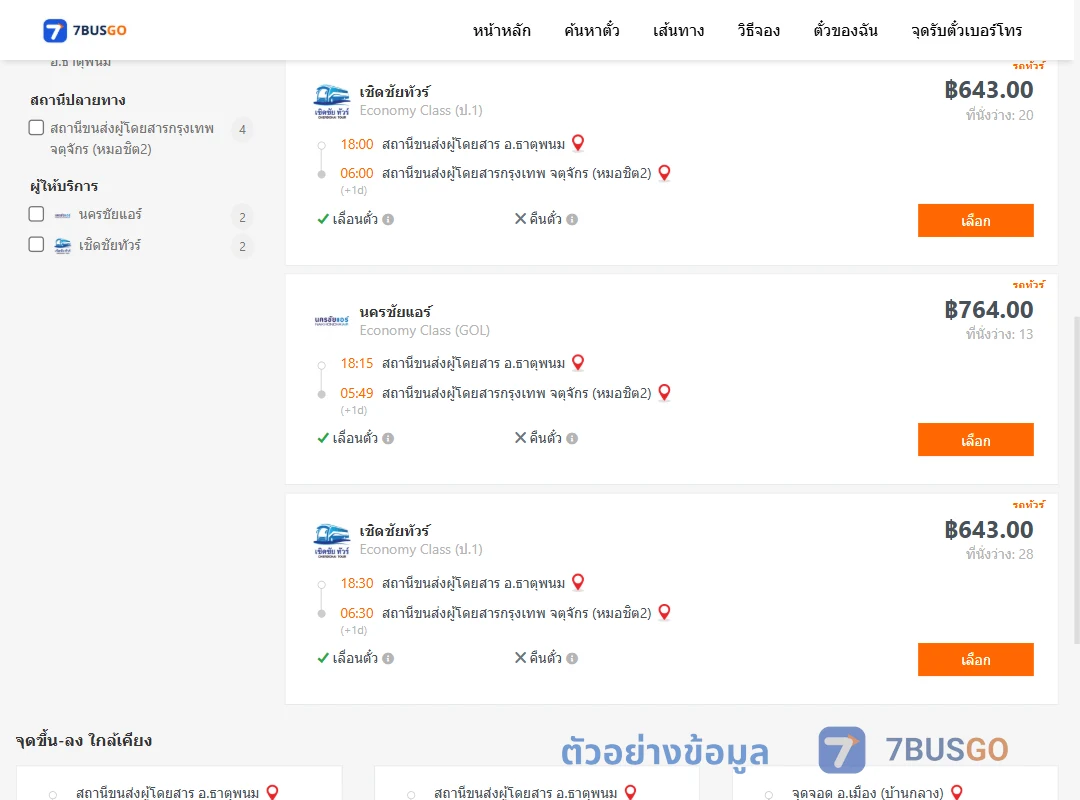The image size is (1080, 800).
Task: Click จุดจอด อ.เมือง (บ้านกลาง) stop name
Action: coord(867,793)
